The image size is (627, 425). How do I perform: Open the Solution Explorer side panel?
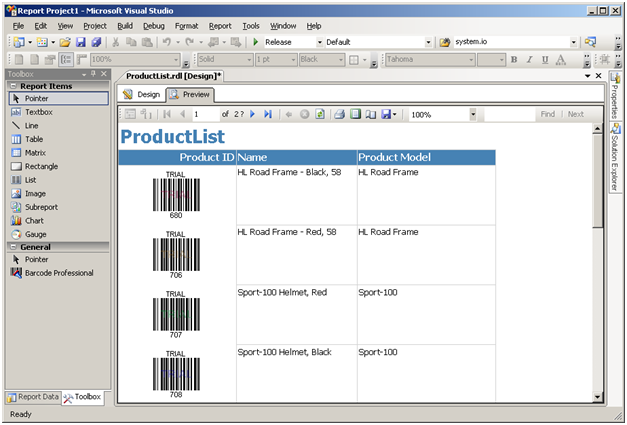tap(615, 158)
